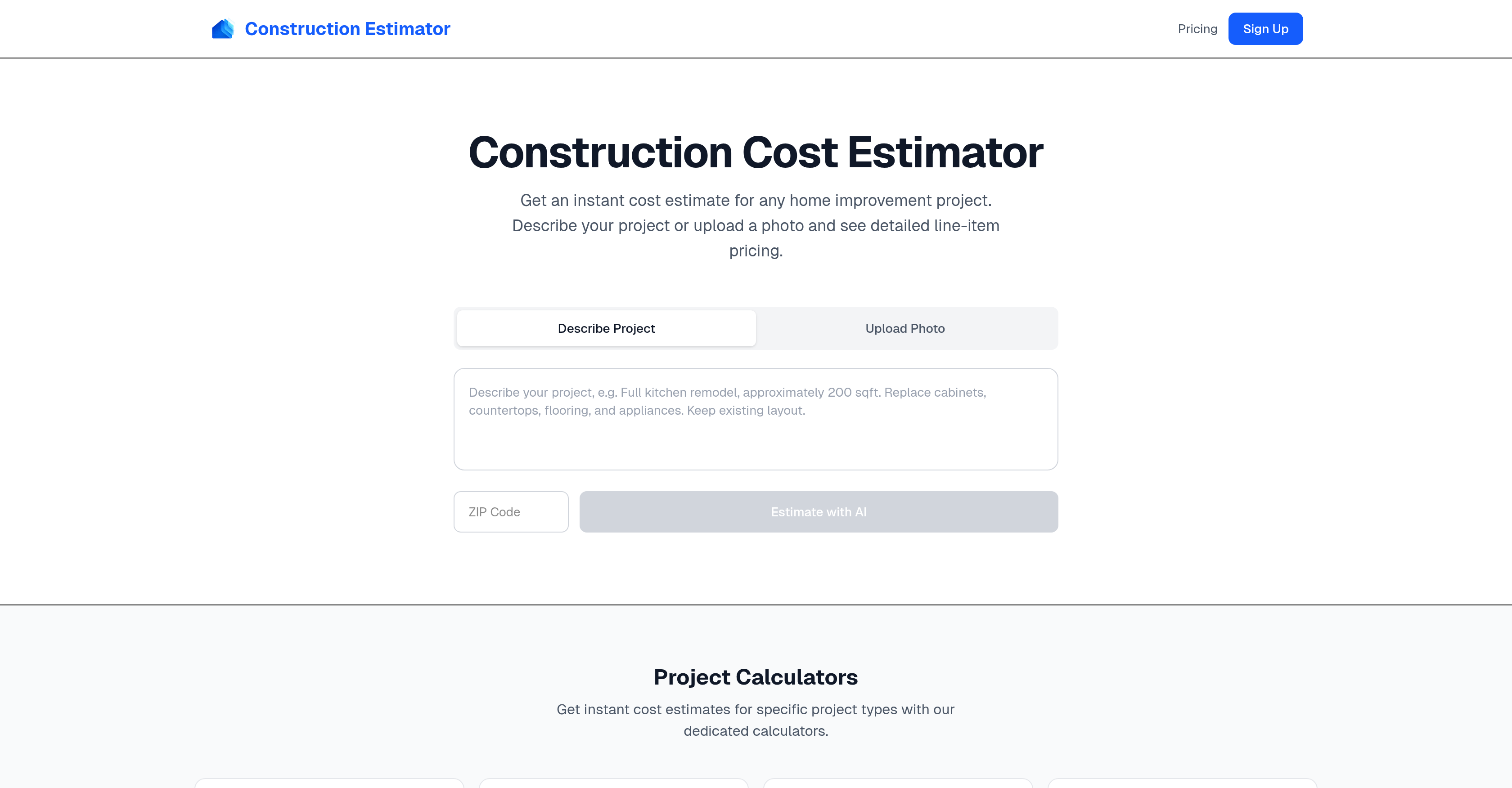Click the blue house logo icon
Image resolution: width=1512 pixels, height=788 pixels.
[x=222, y=29]
